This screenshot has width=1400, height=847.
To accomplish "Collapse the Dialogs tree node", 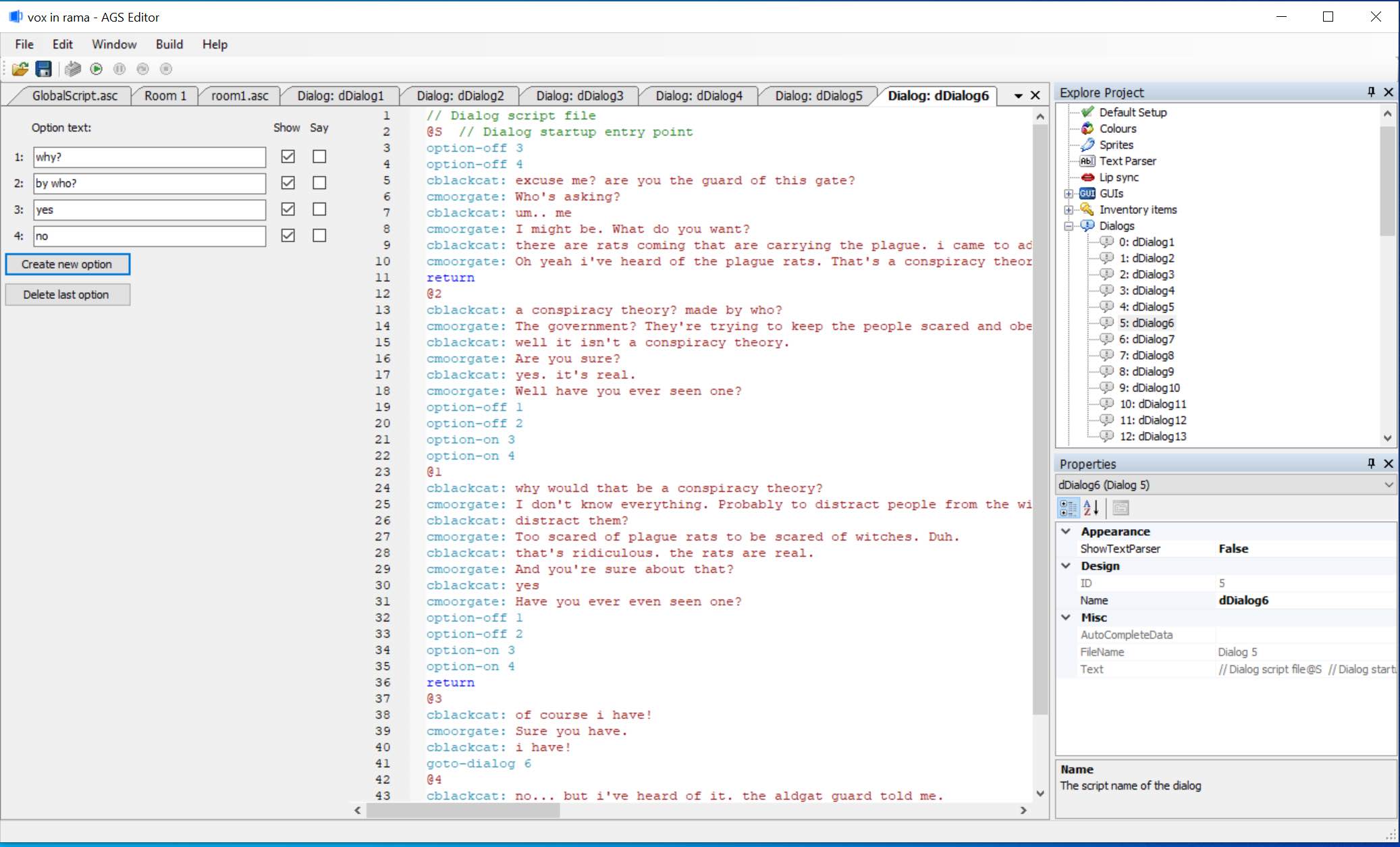I will pos(1069,226).
